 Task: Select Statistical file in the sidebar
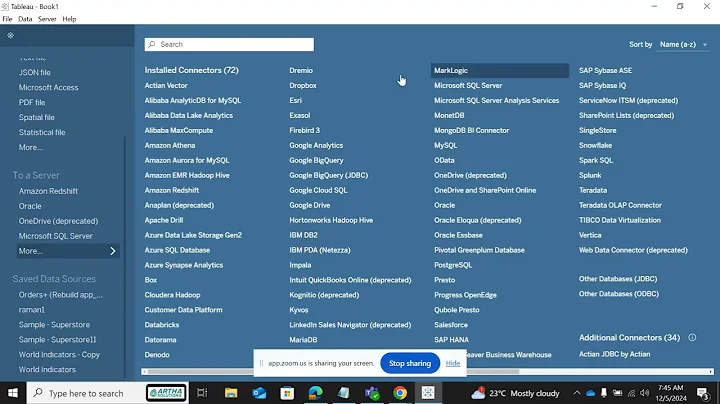click(x=42, y=132)
